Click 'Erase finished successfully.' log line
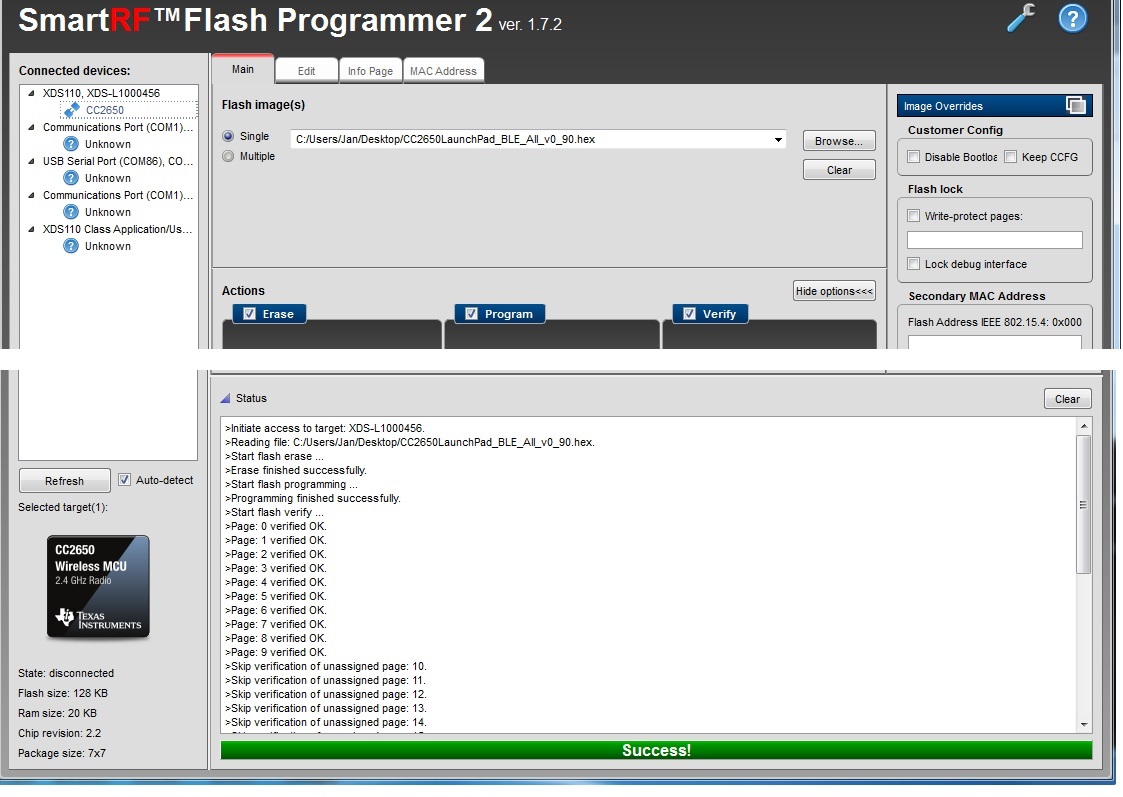 [296, 470]
